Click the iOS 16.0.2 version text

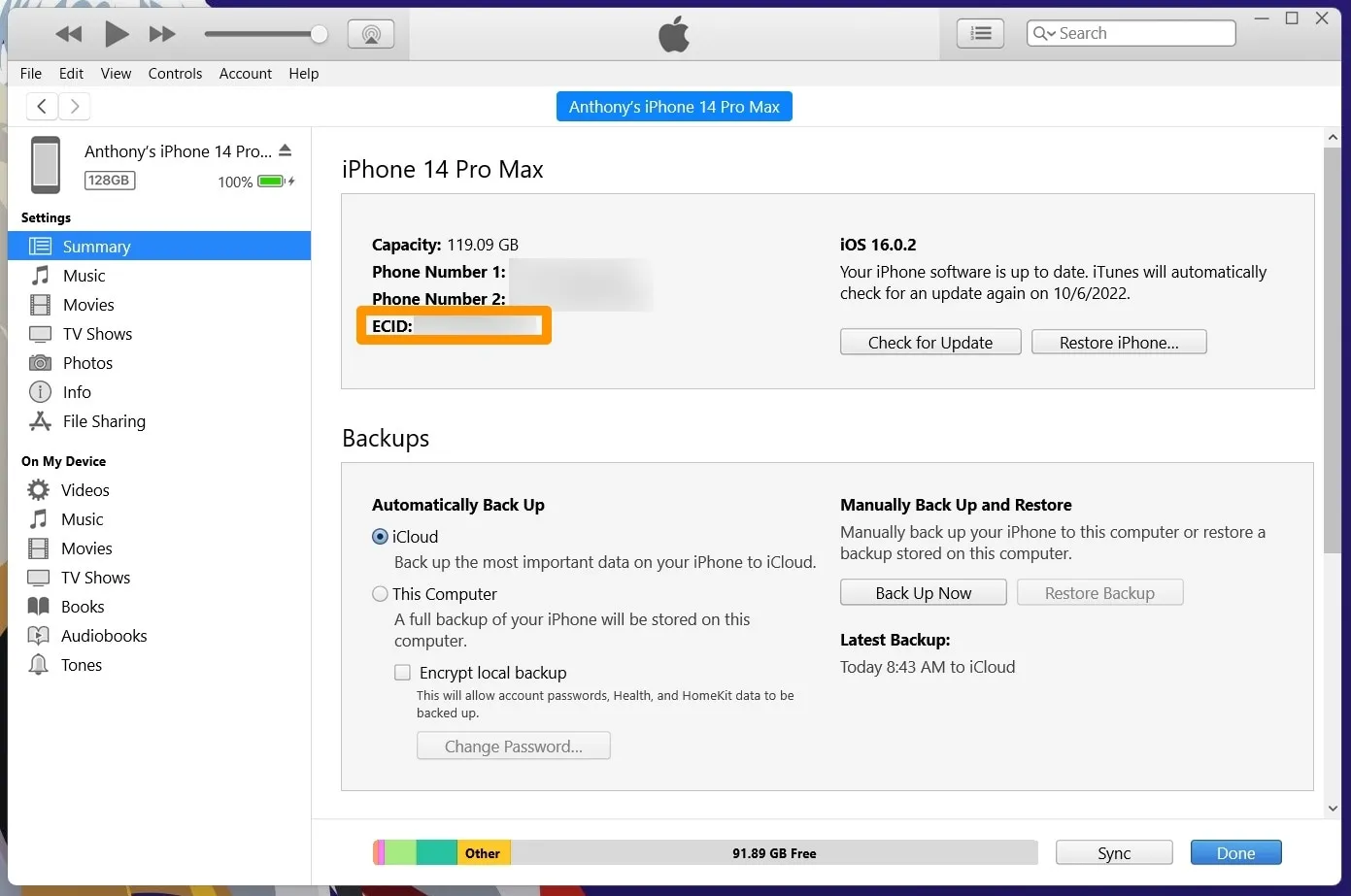point(878,245)
